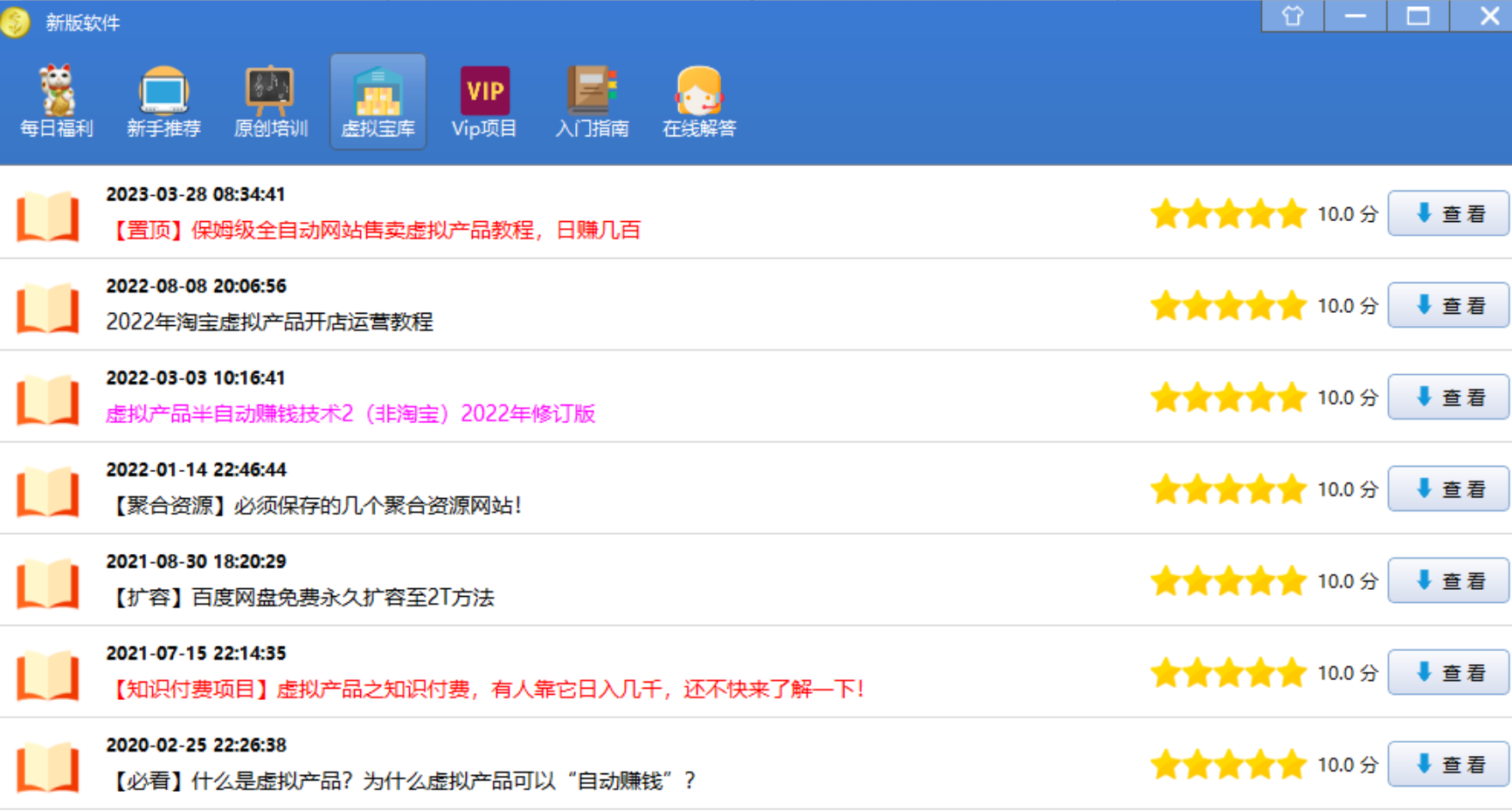
Task: Click 查看 for 2022年淘宝虚拟产品开店运营教程
Action: point(1448,306)
